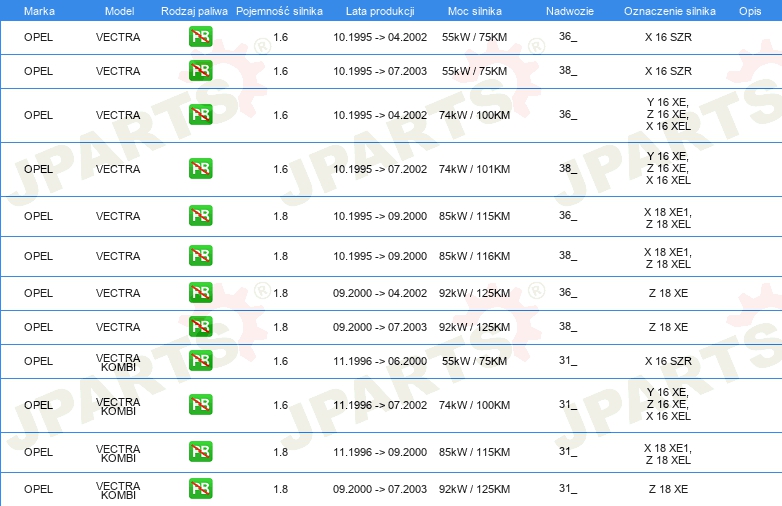Click the Model column header

coord(119,11)
